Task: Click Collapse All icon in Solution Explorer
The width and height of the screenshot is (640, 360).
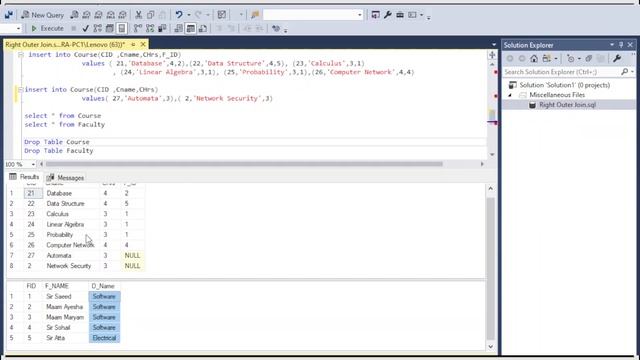Action: pos(589,59)
